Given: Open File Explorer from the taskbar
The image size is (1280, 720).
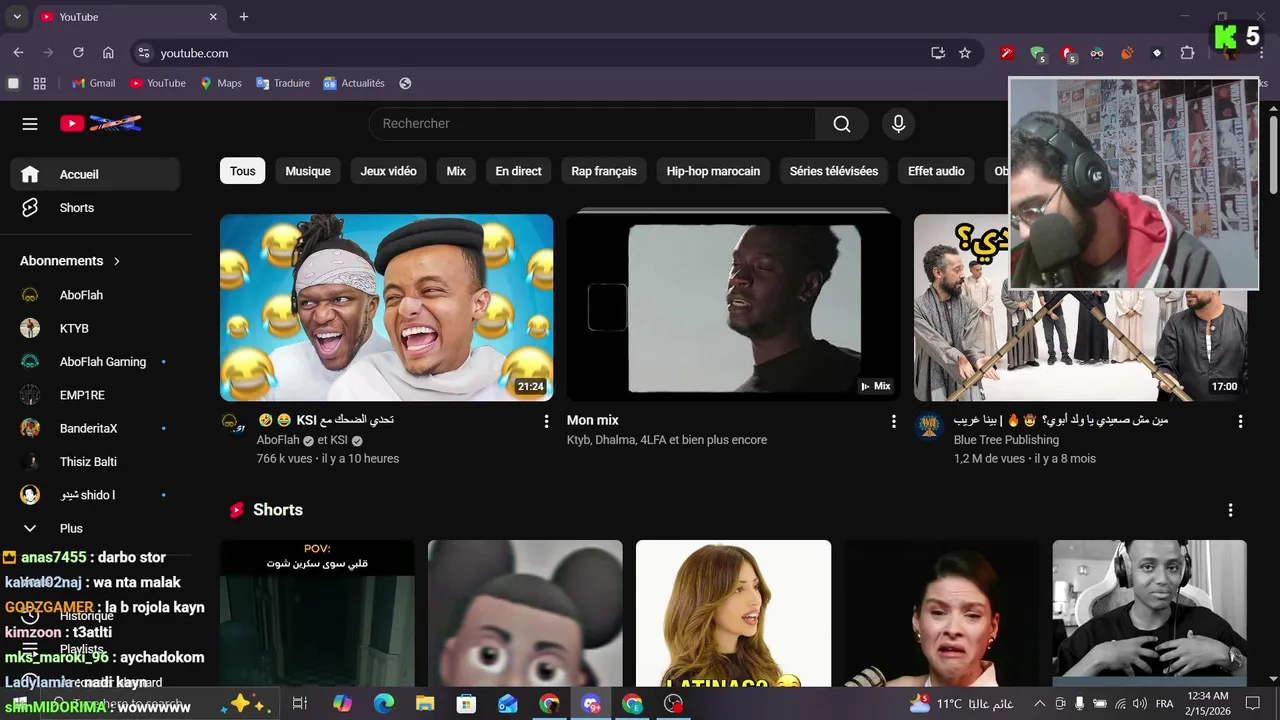Looking at the screenshot, I should click(425, 704).
